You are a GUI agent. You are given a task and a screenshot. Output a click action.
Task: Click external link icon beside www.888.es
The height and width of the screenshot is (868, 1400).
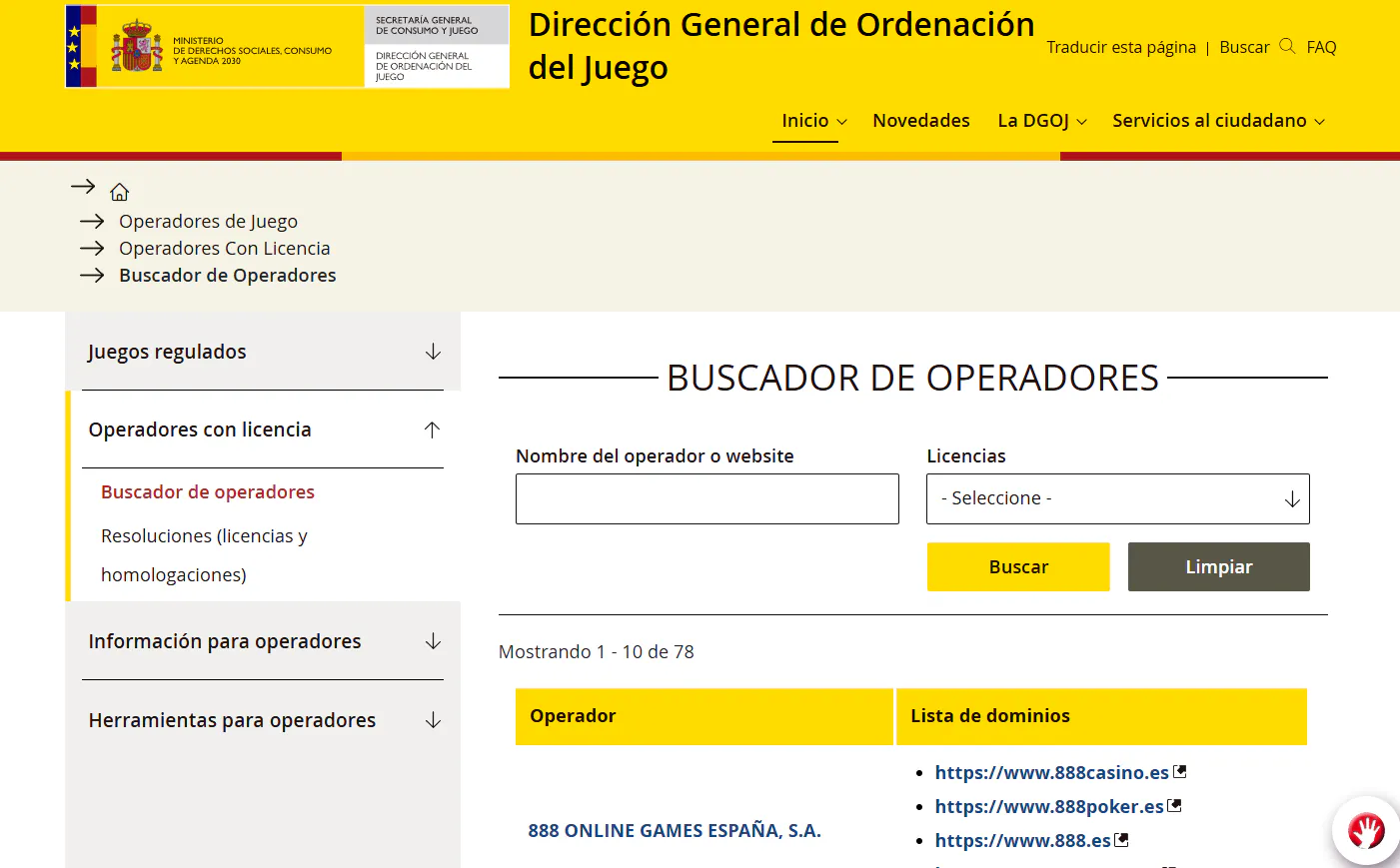pyautogui.click(x=1121, y=839)
